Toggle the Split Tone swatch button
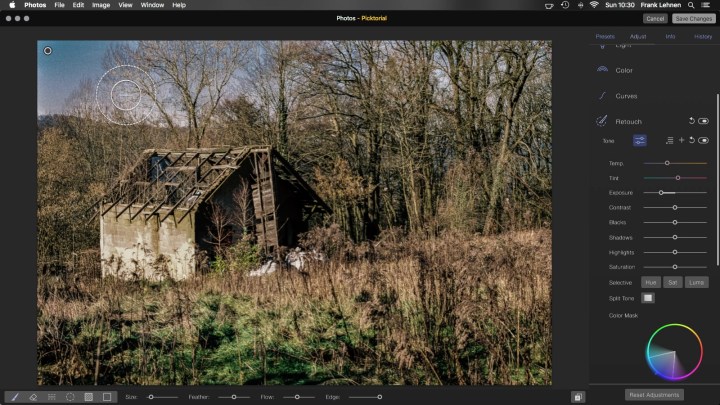The width and height of the screenshot is (720, 405). (x=648, y=298)
